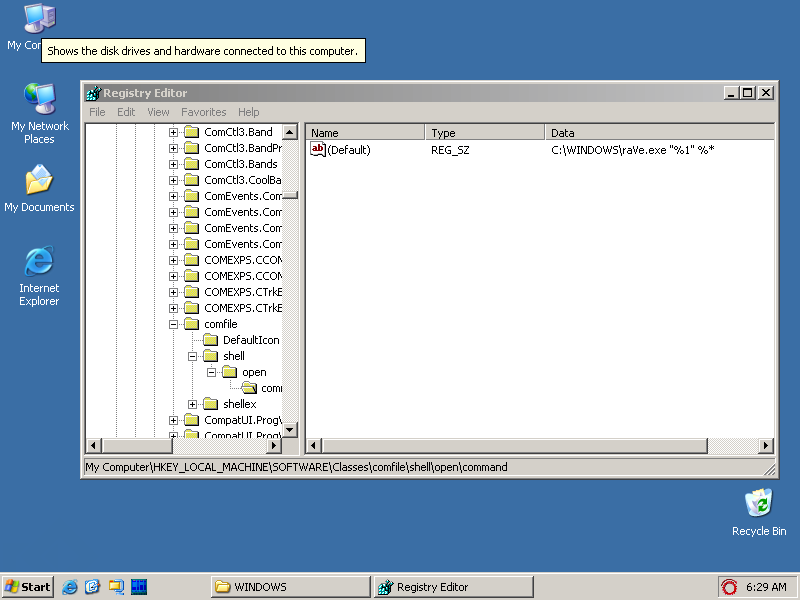Click the value pane's scroll left arrow

pyautogui.click(x=314, y=445)
